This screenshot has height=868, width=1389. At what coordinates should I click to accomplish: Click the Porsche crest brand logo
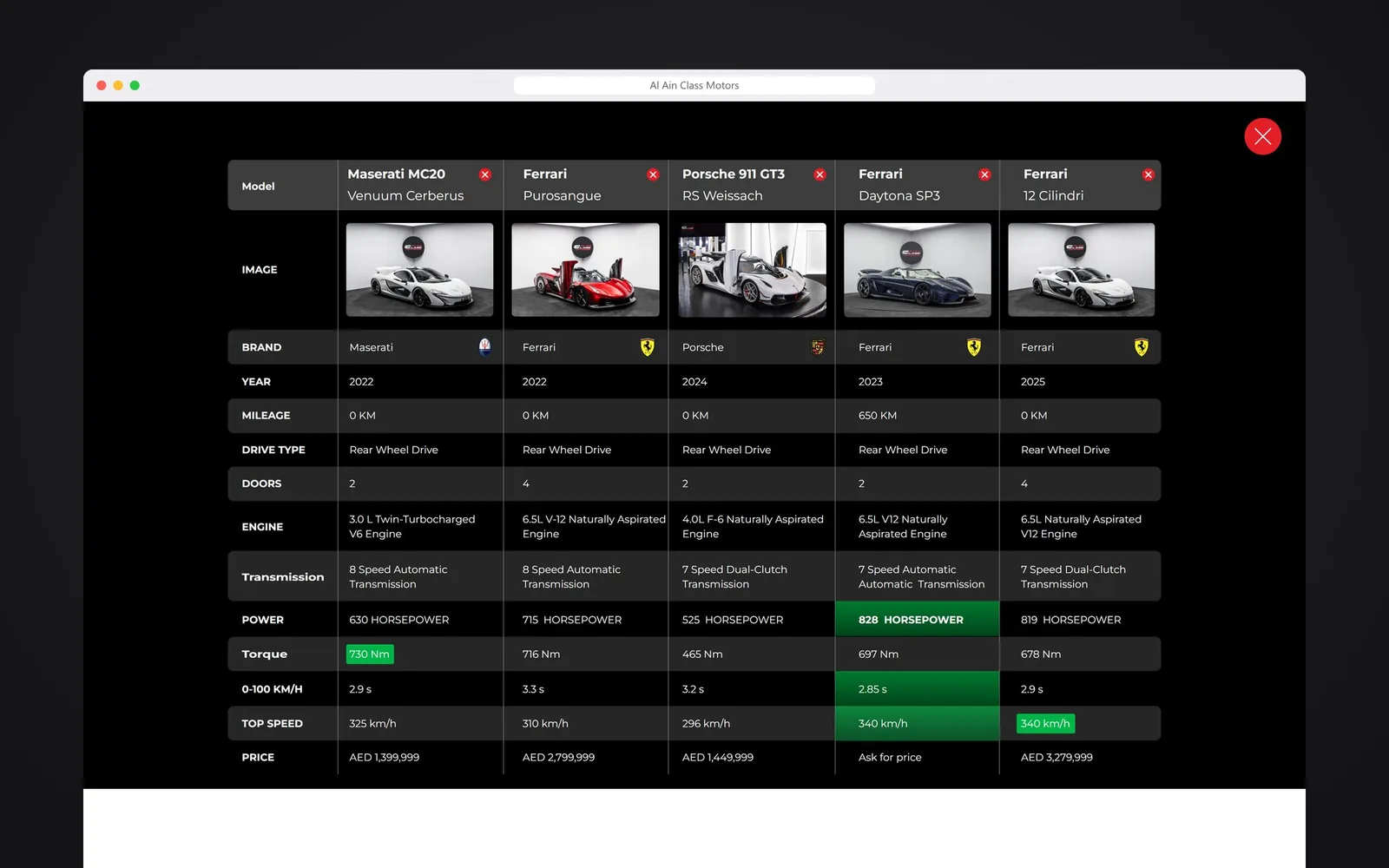click(x=818, y=347)
